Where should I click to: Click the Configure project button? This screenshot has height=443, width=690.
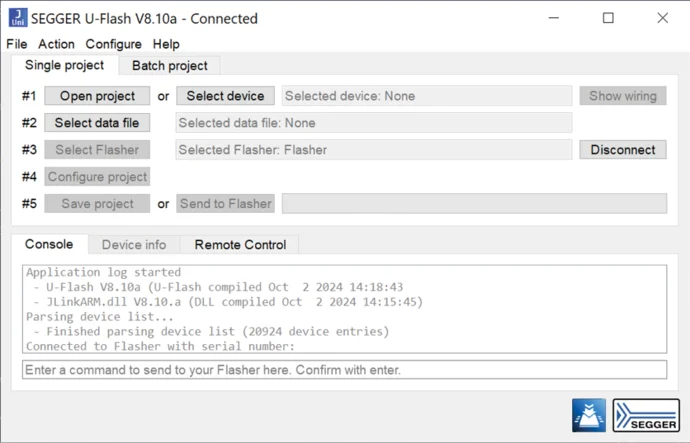97,177
